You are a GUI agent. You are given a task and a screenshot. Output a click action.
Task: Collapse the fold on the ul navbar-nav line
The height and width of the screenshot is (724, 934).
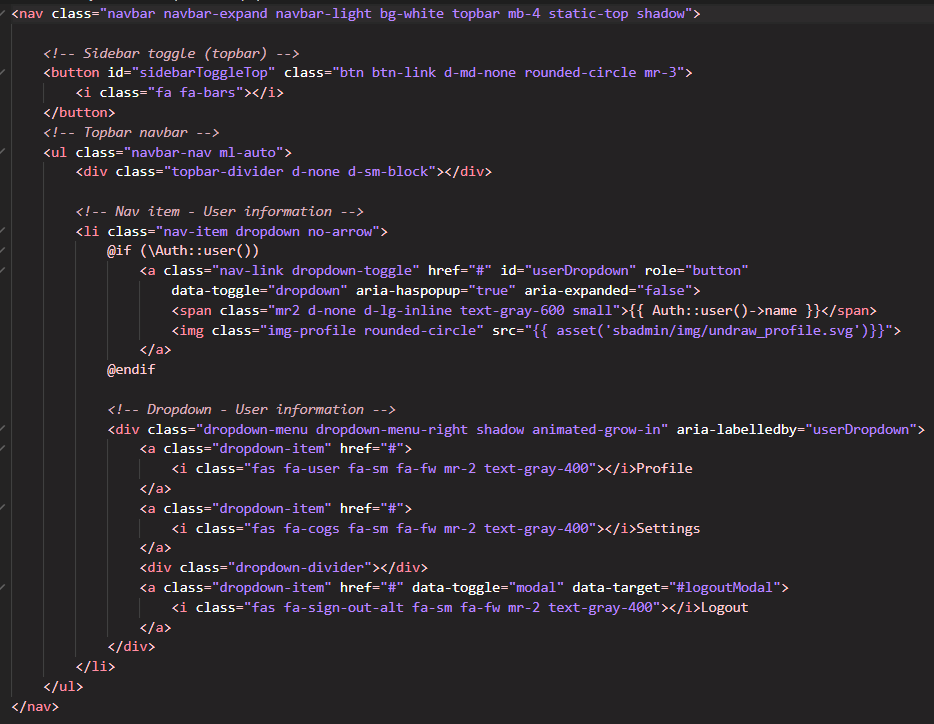coord(3,153)
